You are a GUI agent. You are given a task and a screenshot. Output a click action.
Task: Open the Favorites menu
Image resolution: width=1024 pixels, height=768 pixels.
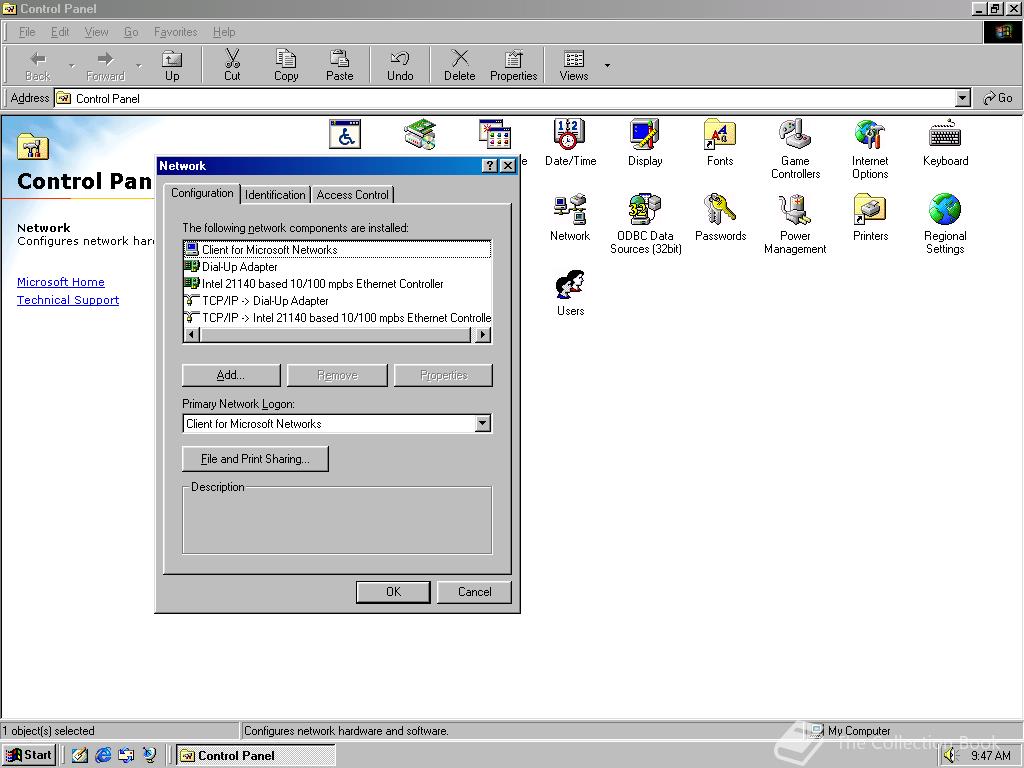pos(176,32)
